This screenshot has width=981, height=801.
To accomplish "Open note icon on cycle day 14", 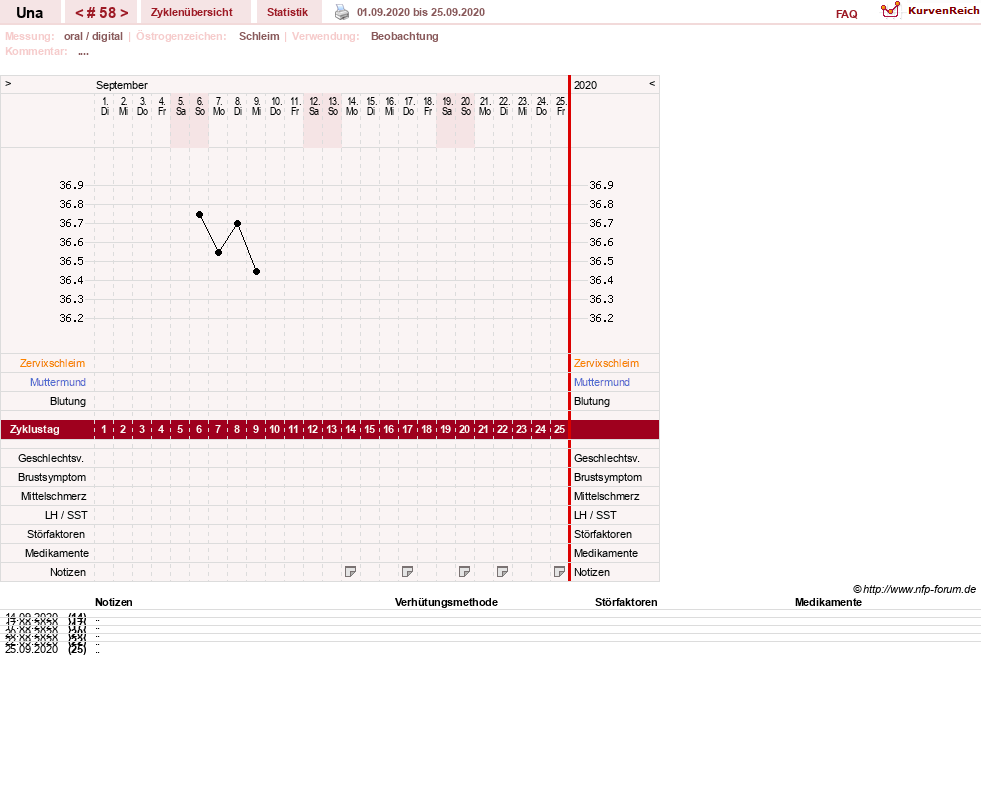I will pyautogui.click(x=350, y=571).
